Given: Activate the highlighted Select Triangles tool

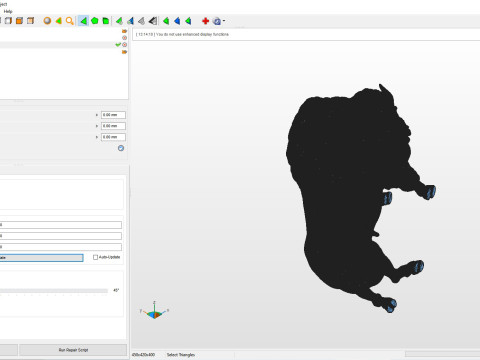Looking at the screenshot, I should pyautogui.click(x=83, y=21).
